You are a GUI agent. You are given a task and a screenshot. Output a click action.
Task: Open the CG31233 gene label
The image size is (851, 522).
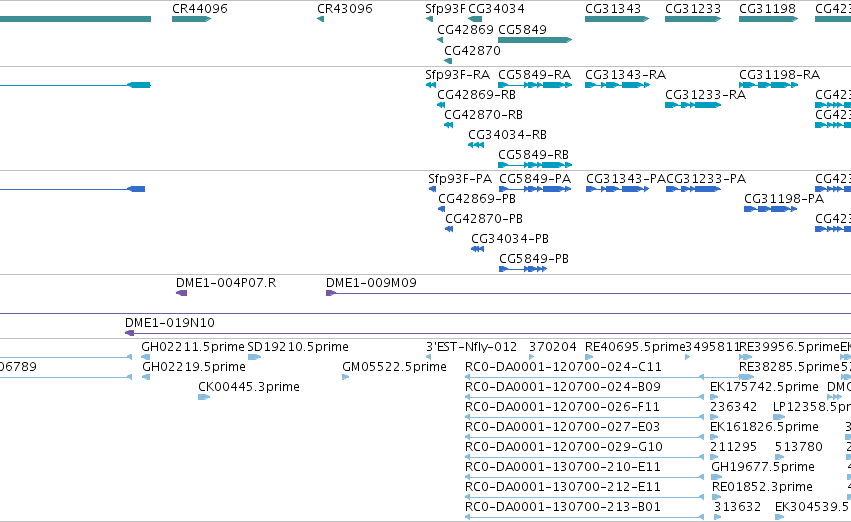tap(693, 9)
